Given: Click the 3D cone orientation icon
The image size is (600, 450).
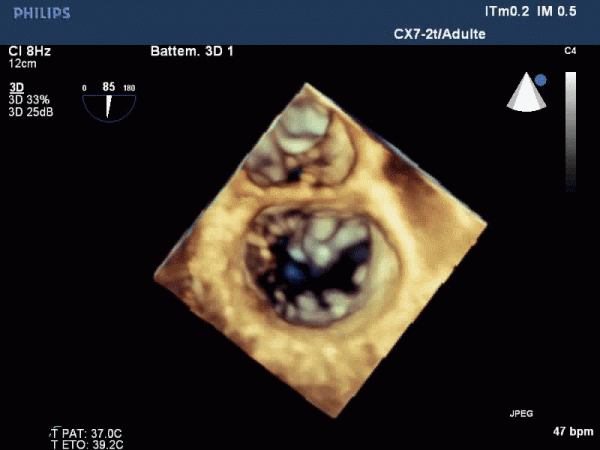Looking at the screenshot, I should click(x=527, y=92).
